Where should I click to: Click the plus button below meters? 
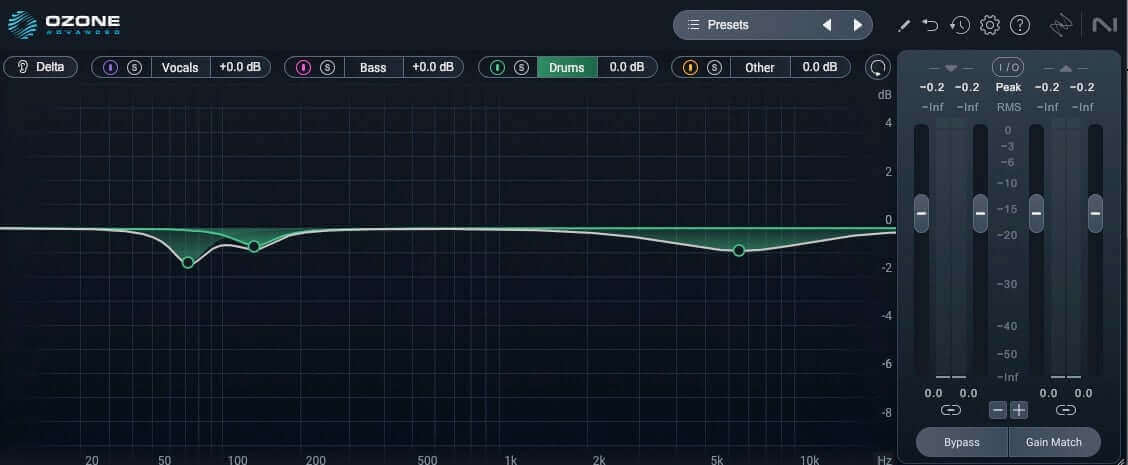click(1019, 410)
